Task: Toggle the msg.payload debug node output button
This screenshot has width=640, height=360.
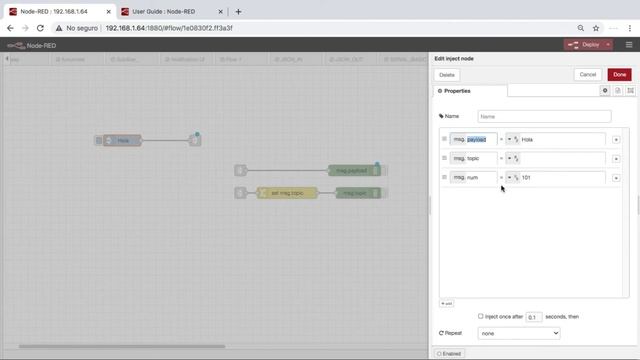Action: [384, 171]
